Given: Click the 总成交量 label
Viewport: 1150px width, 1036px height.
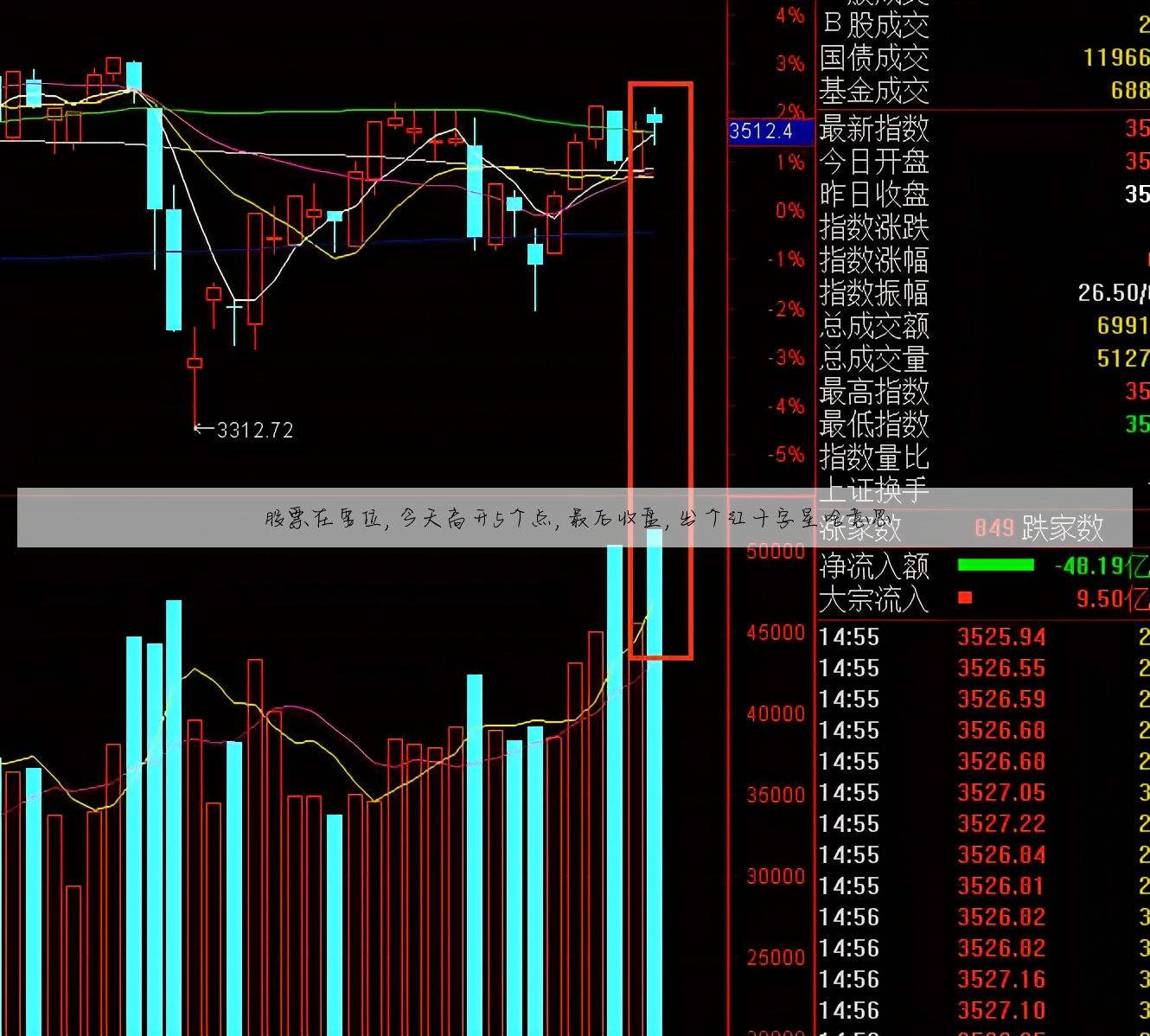Looking at the screenshot, I should tap(874, 359).
